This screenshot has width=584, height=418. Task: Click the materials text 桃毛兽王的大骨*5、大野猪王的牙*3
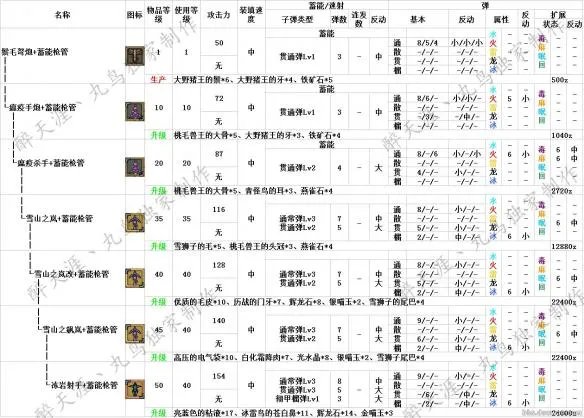[257, 135]
